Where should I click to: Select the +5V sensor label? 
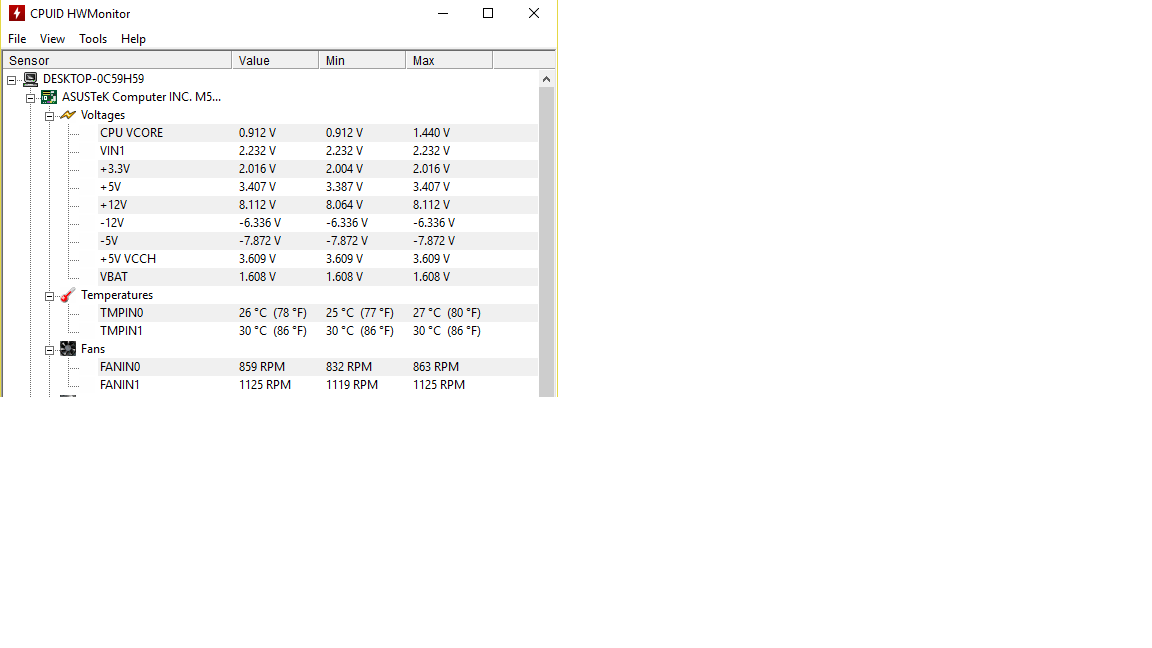click(x=110, y=187)
